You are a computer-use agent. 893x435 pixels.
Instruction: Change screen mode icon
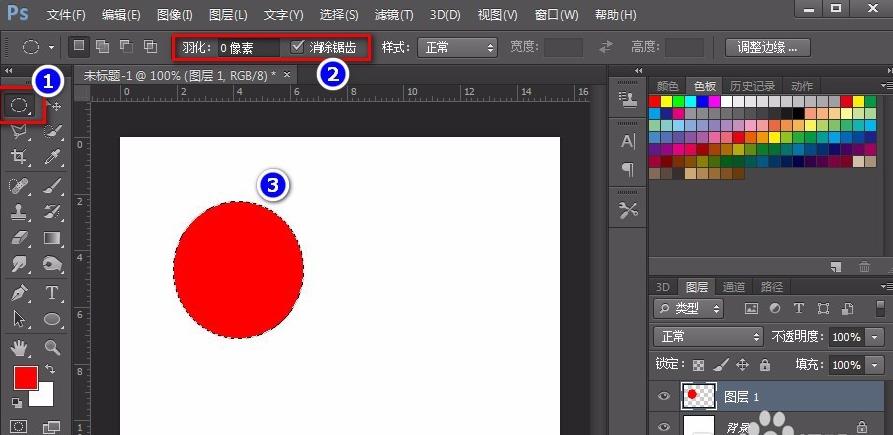[52, 426]
